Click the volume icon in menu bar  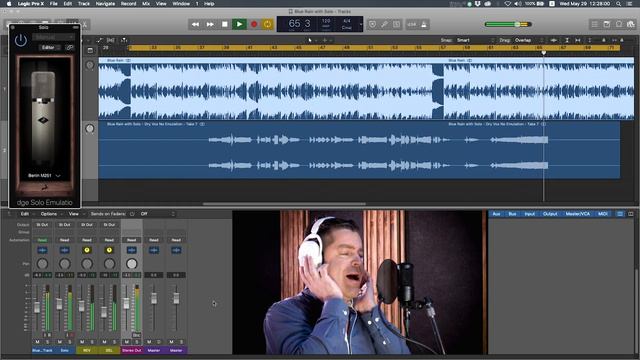tap(518, 4)
